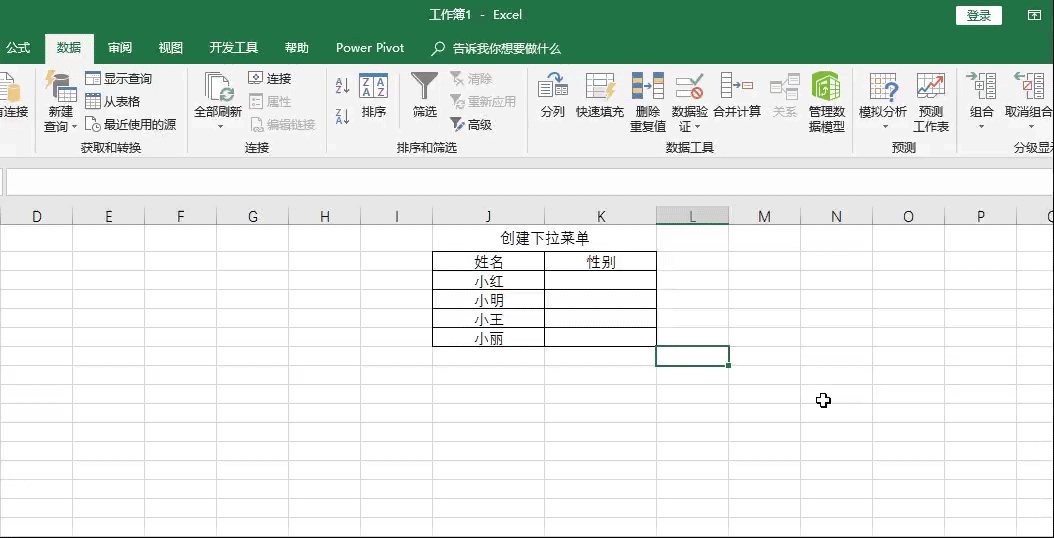
Task: Expand the 模拟分析 dropdown arrow
Action: (x=885, y=126)
